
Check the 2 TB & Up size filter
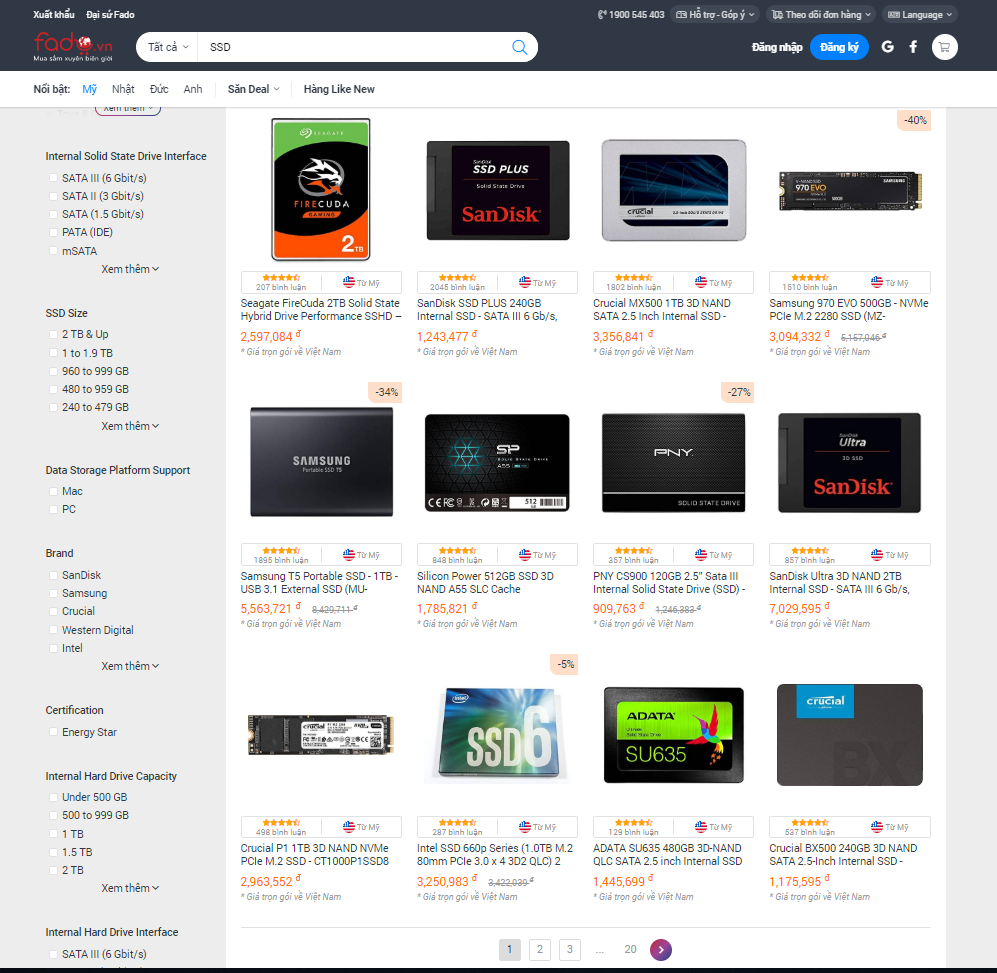53,334
